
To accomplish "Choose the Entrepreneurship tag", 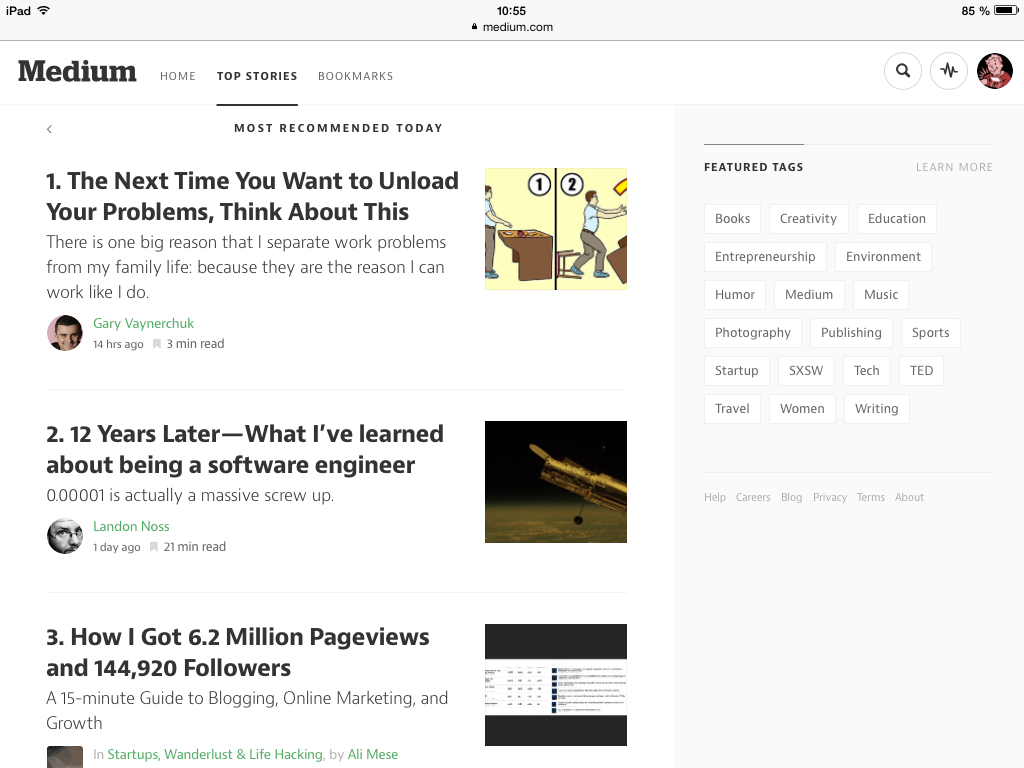I will [765, 257].
